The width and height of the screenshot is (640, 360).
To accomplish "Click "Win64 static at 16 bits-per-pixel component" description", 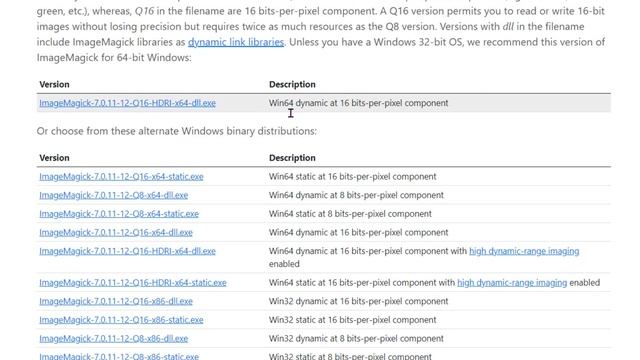I will [353, 176].
